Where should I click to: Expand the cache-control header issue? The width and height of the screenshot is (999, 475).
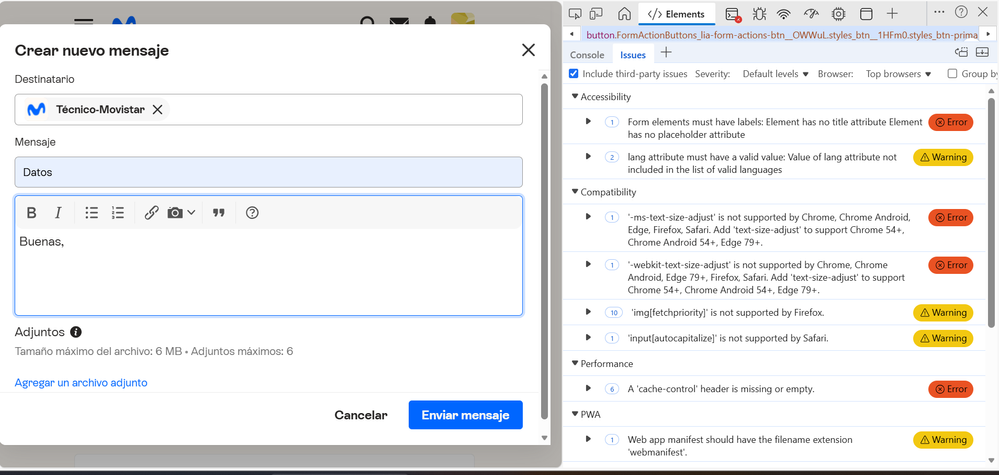tap(589, 388)
